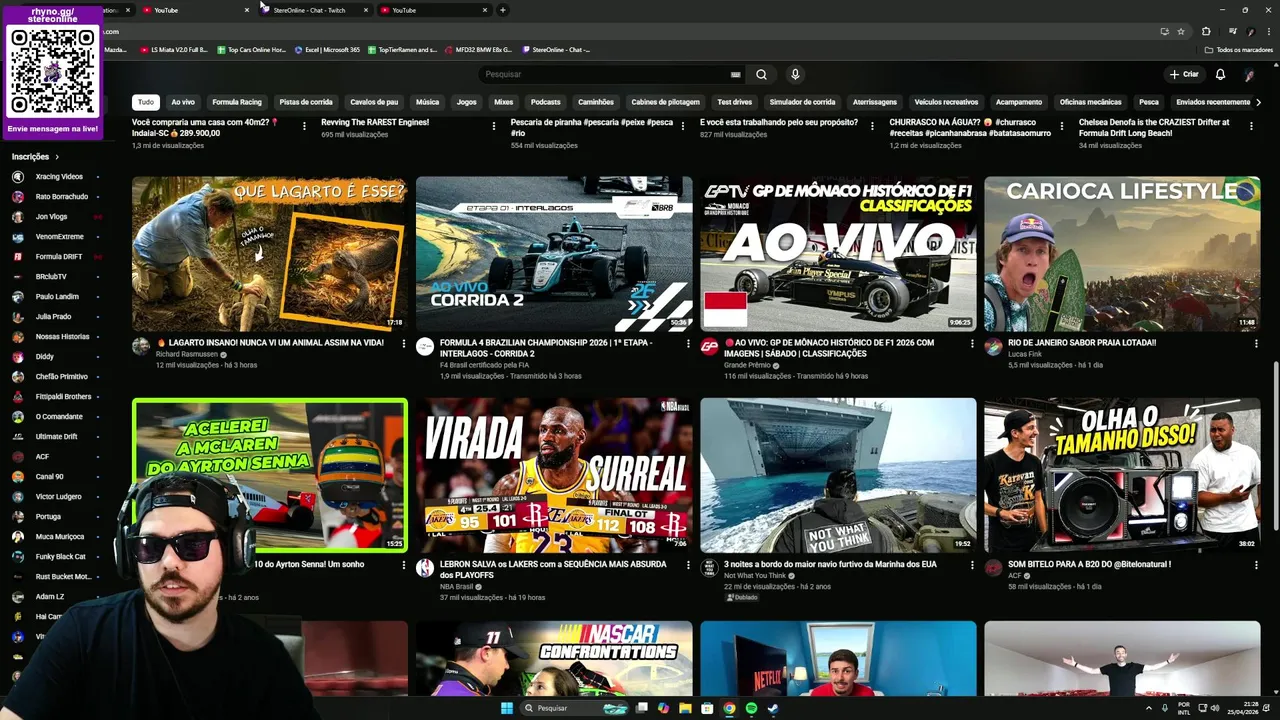The width and height of the screenshot is (1280, 720).
Task: Open the LS Miata V2.0 bookmark
Action: click(x=174, y=50)
